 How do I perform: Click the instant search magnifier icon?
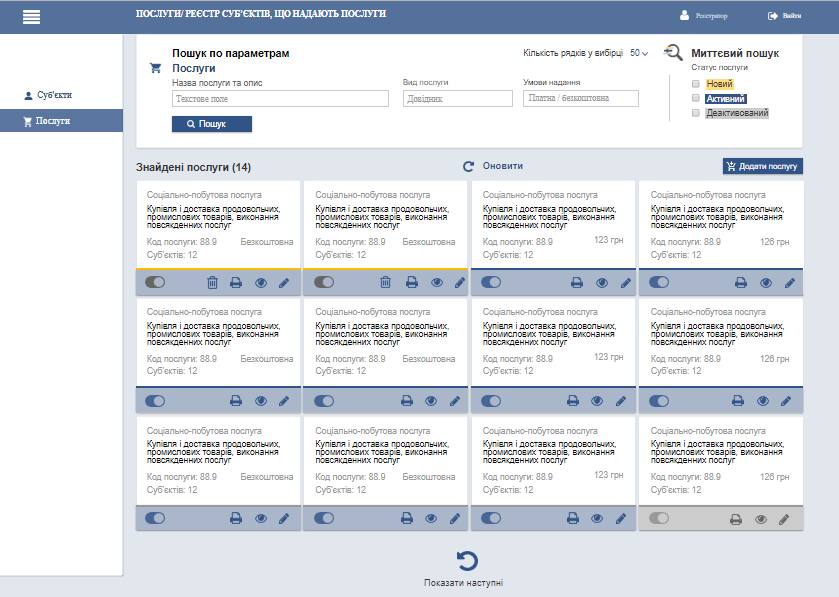[x=674, y=54]
